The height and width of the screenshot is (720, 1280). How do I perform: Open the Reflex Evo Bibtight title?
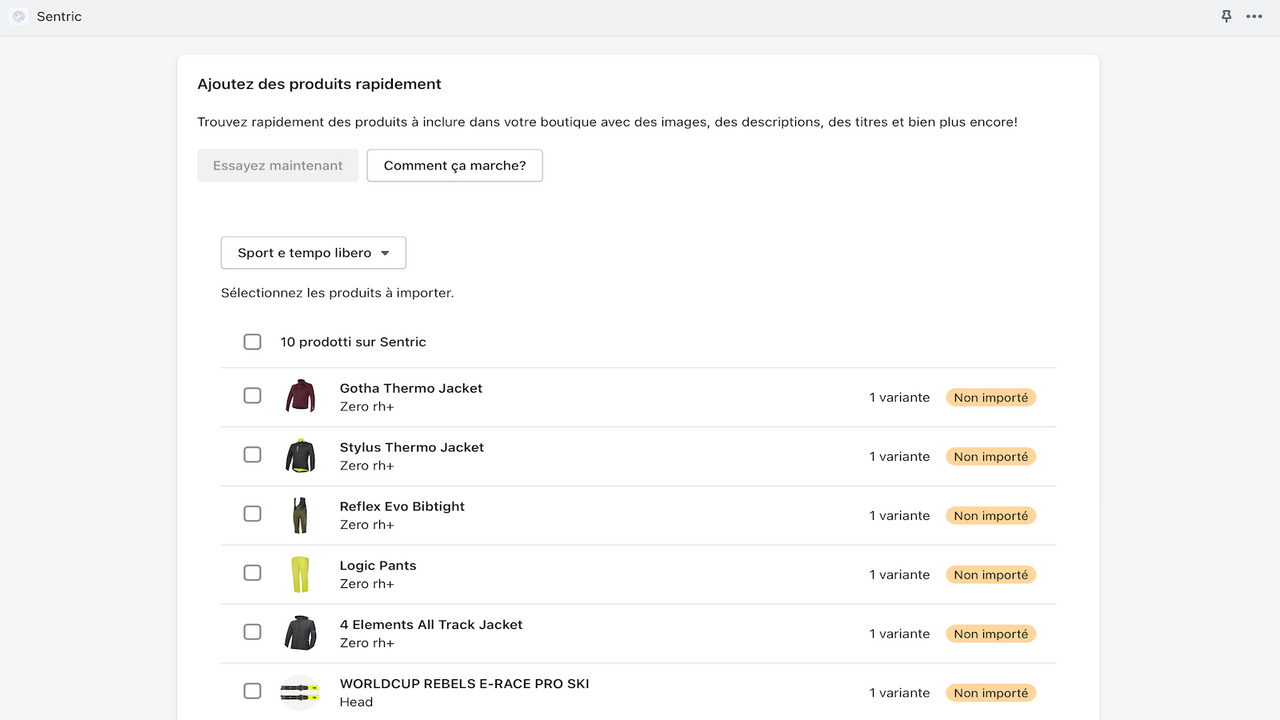402,506
